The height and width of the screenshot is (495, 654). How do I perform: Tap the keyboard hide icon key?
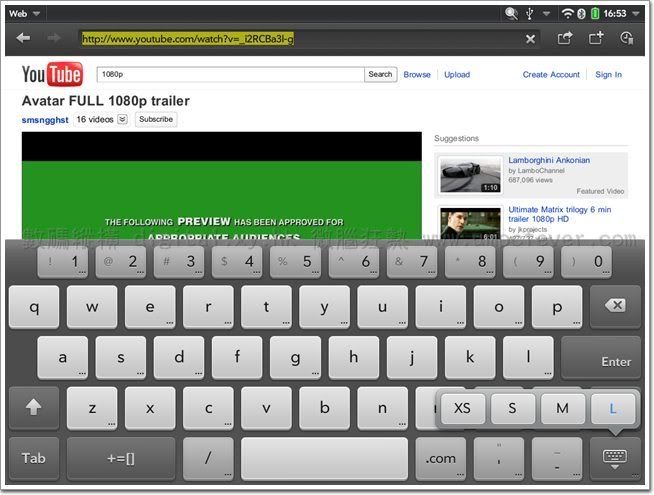tap(614, 458)
